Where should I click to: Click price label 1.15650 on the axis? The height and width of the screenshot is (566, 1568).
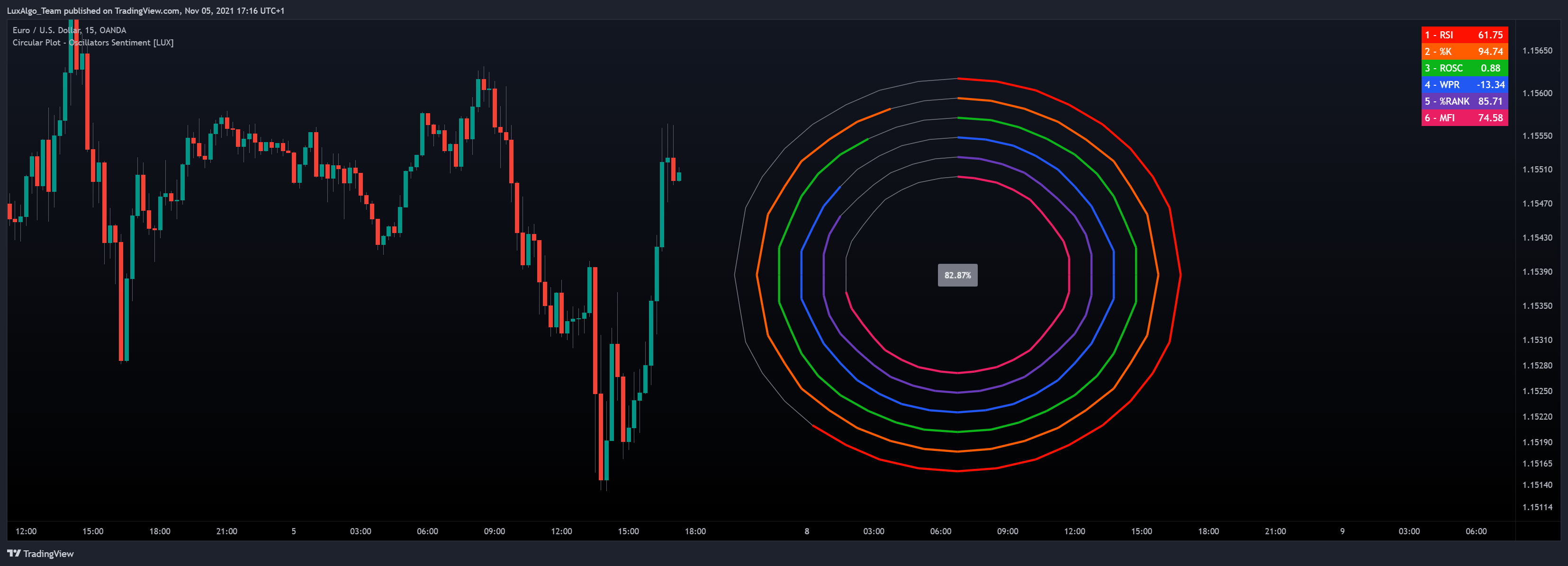point(1537,51)
